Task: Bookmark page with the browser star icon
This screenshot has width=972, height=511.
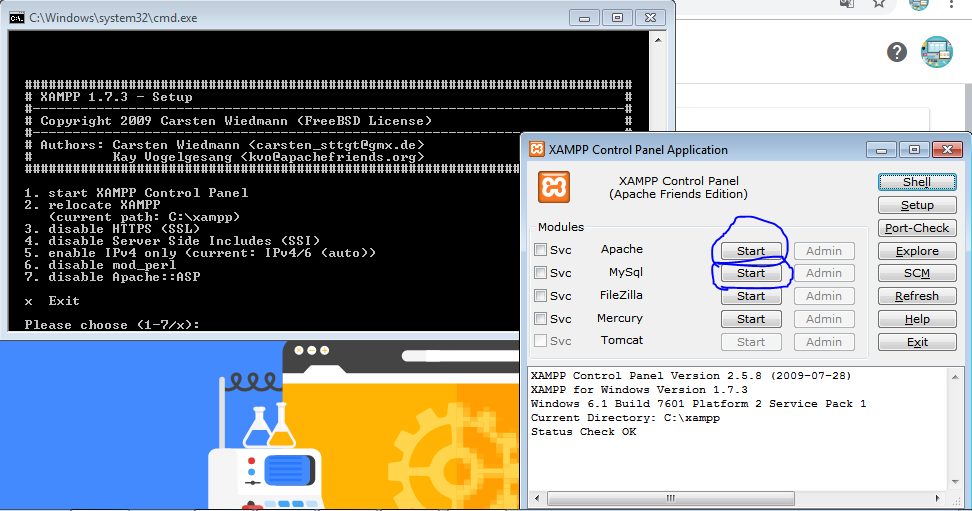Action: pyautogui.click(x=879, y=4)
